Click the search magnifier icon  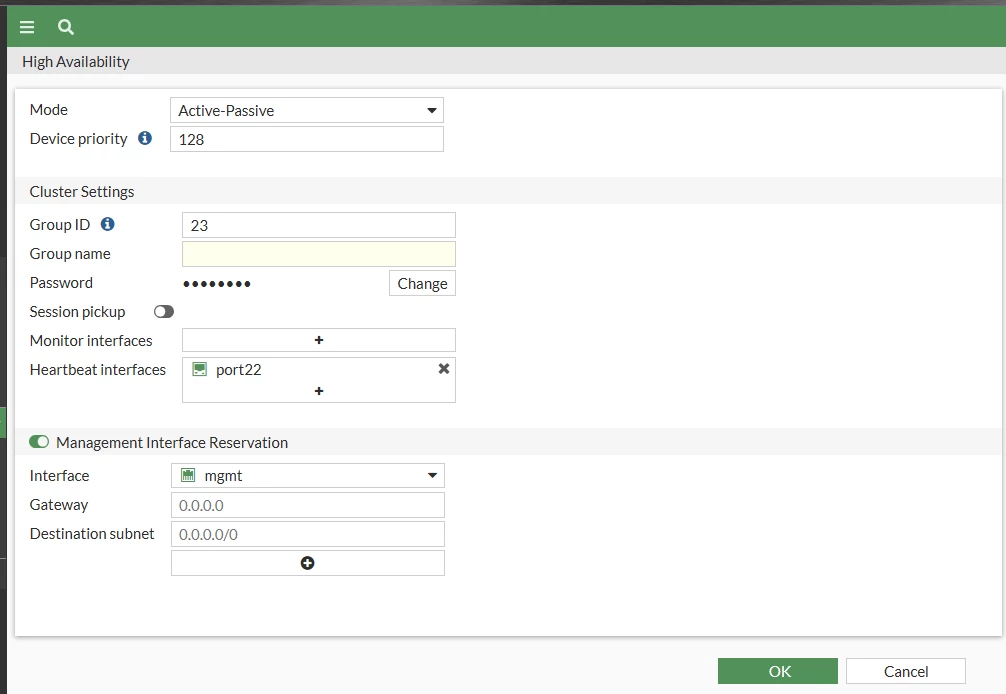click(x=65, y=27)
